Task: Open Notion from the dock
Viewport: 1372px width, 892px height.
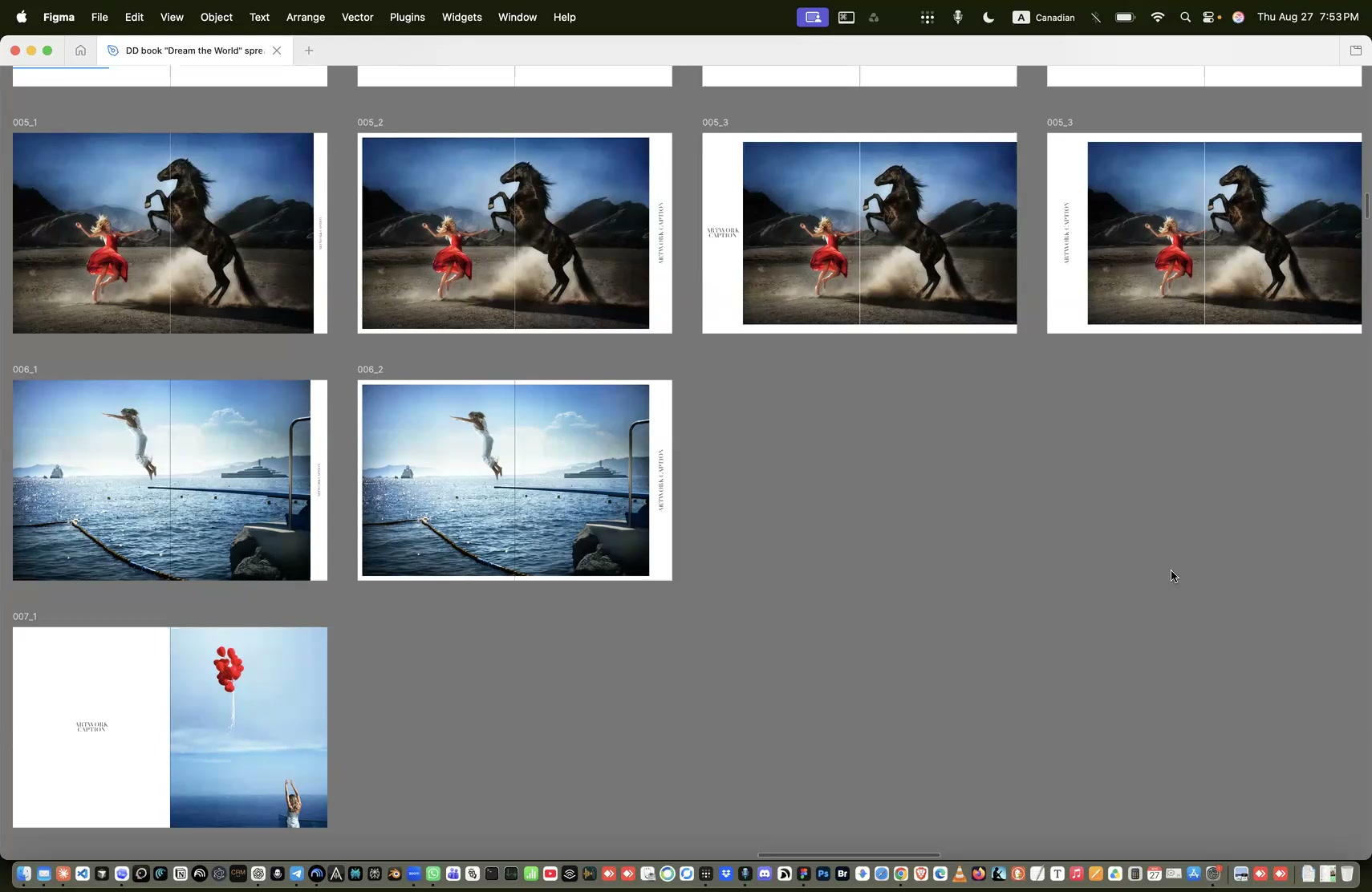Action: 181,874
